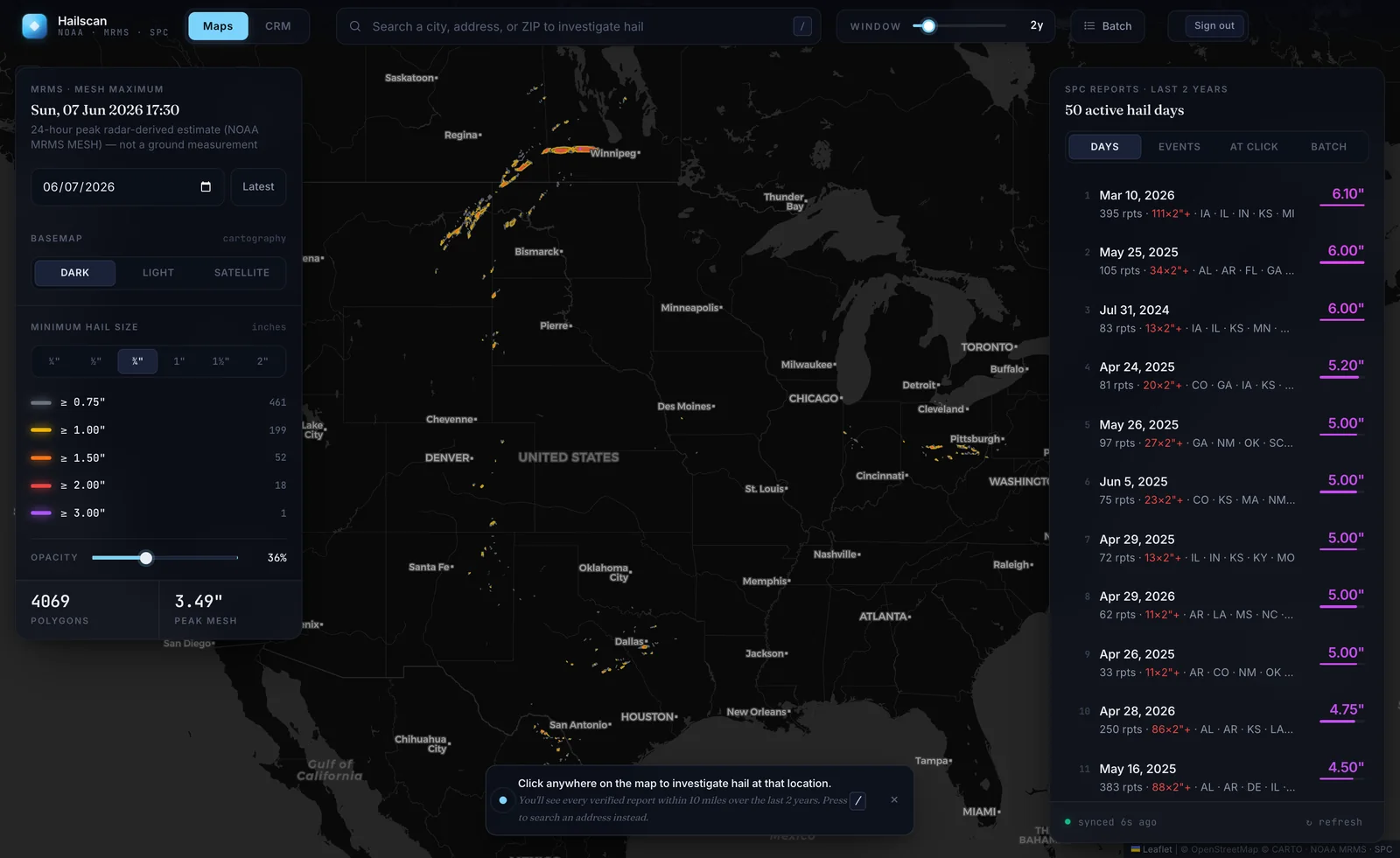Click the OpenStreetMap attribution link
Viewport: 1400px width, 858px height.
[x=1224, y=849]
